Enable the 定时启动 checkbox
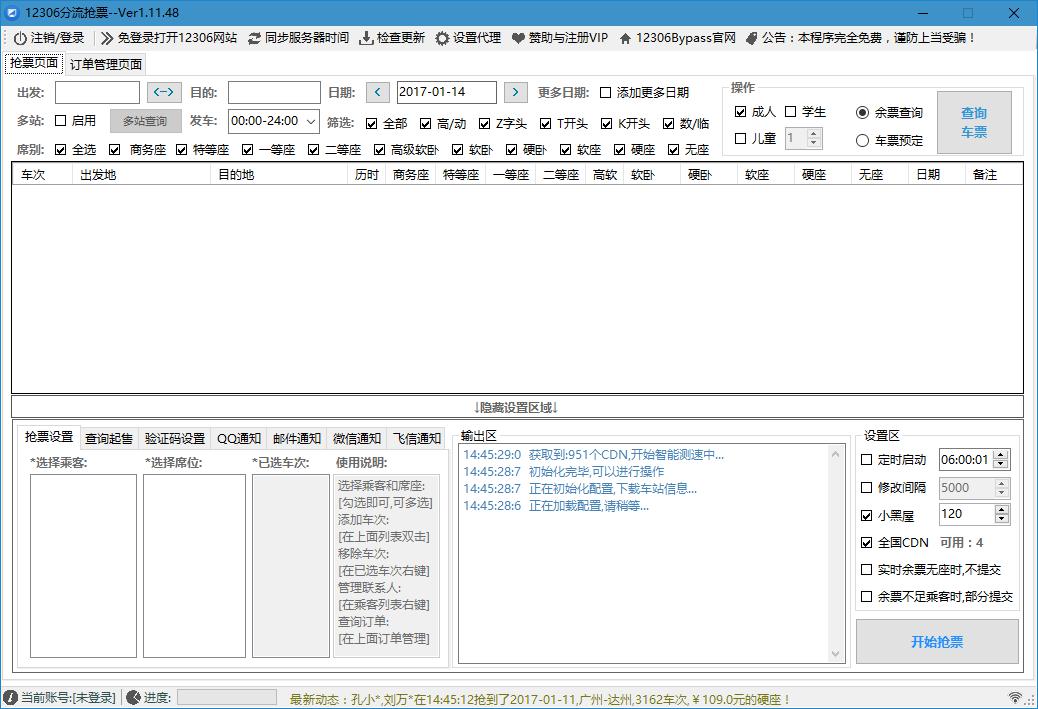Image resolution: width=1038 pixels, height=709 pixels. pyautogui.click(x=866, y=459)
